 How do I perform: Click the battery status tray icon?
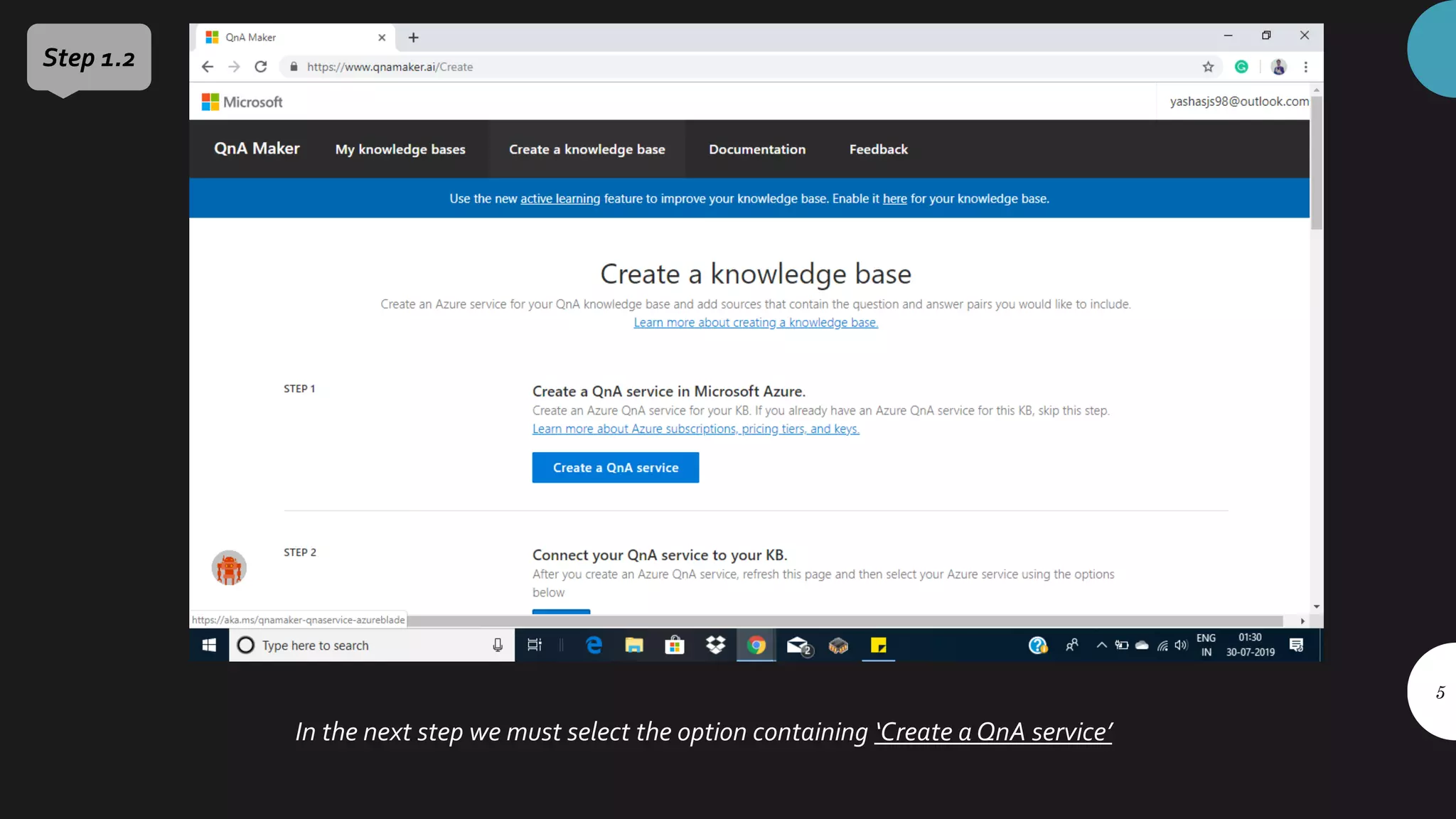coord(1122,646)
